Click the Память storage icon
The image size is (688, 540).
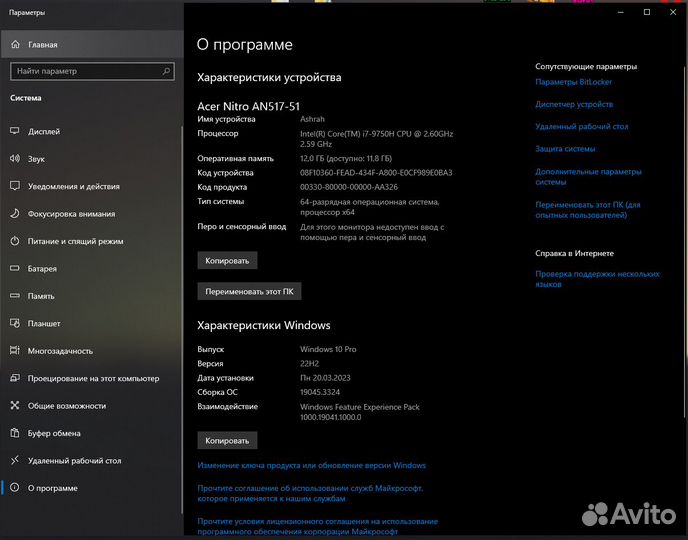15,296
